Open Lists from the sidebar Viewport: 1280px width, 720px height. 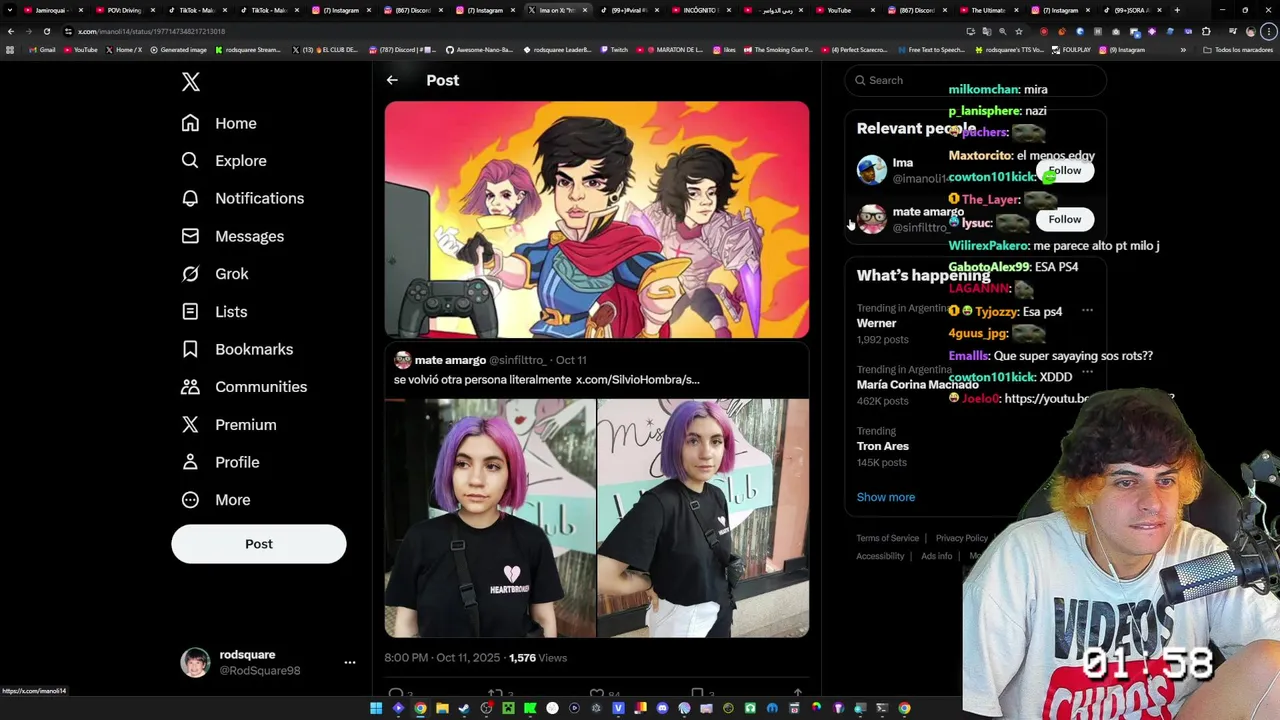[214, 312]
